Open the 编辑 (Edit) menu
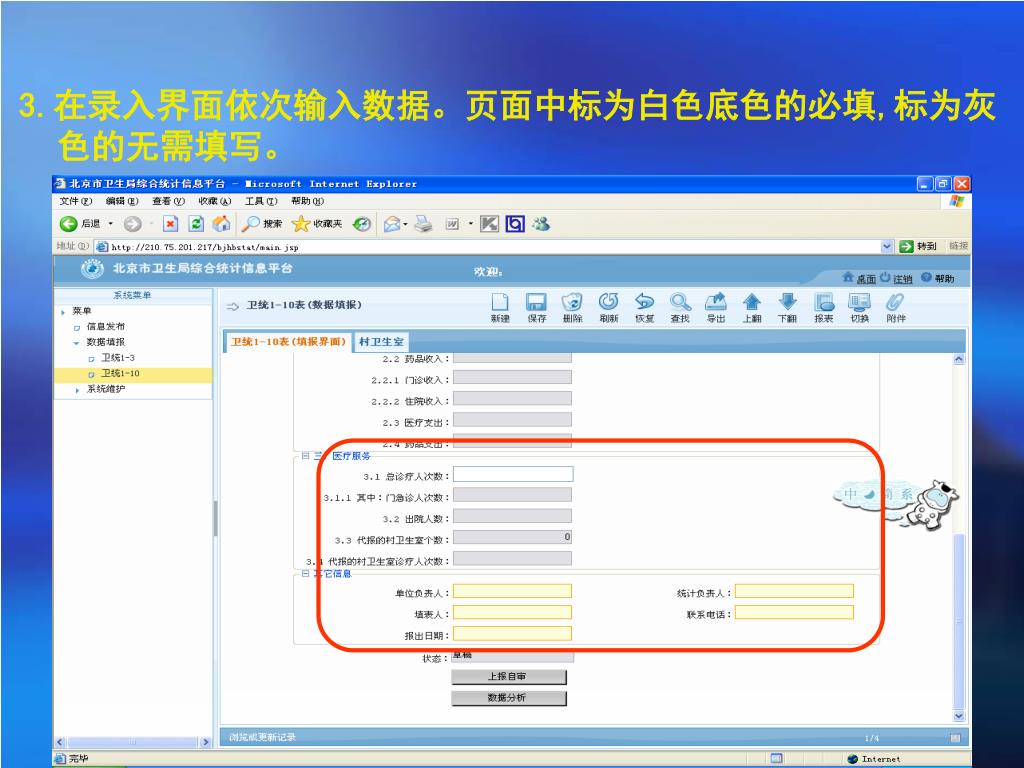This screenshot has height=768, width=1024. coord(122,201)
